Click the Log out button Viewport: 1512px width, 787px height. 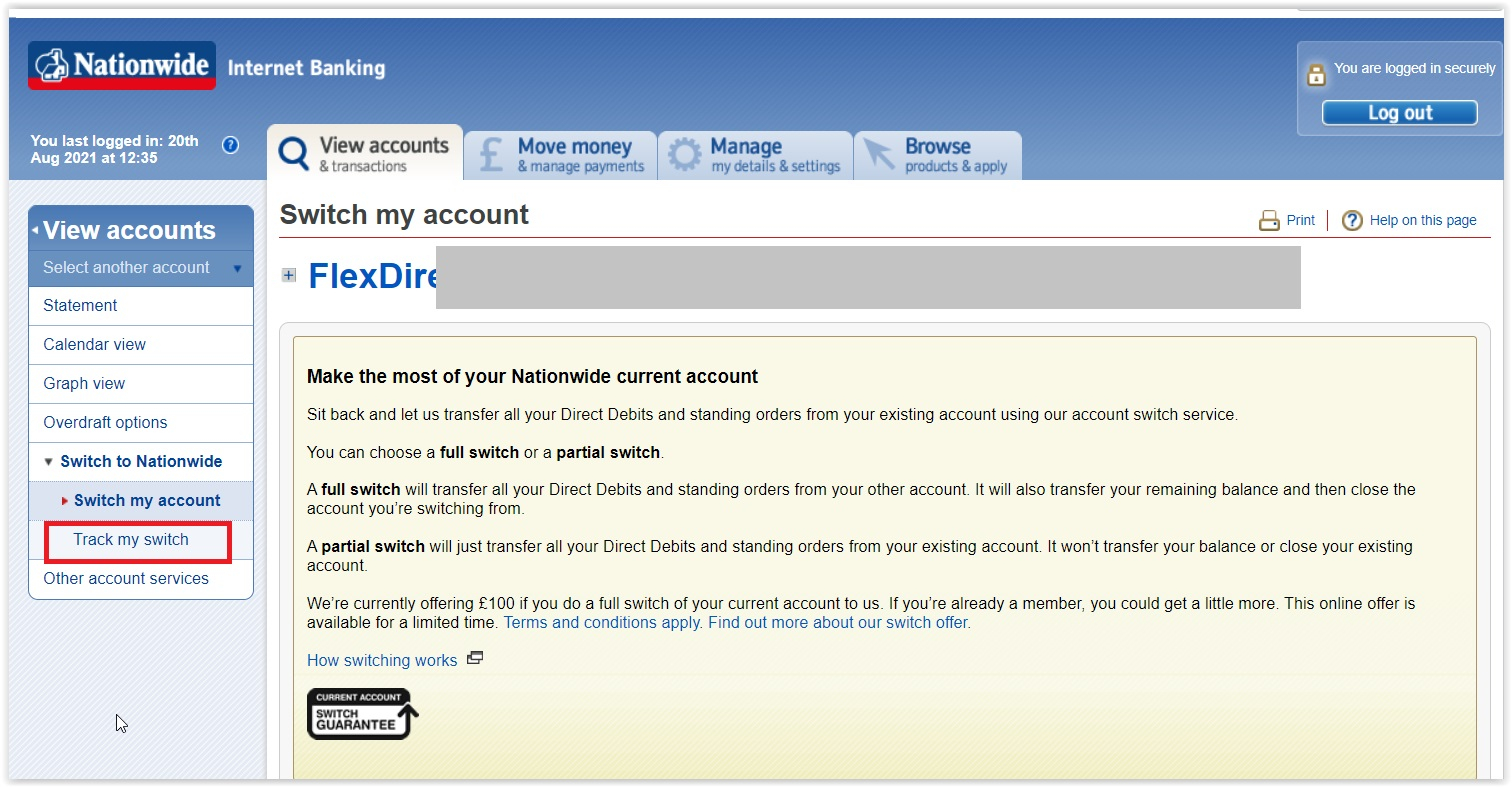(x=1400, y=113)
